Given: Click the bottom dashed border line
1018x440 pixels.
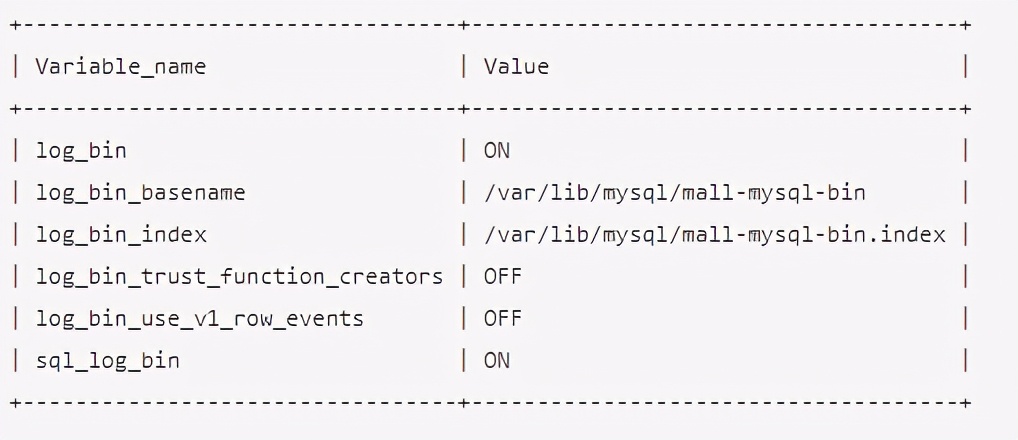Looking at the screenshot, I should coord(491,403).
